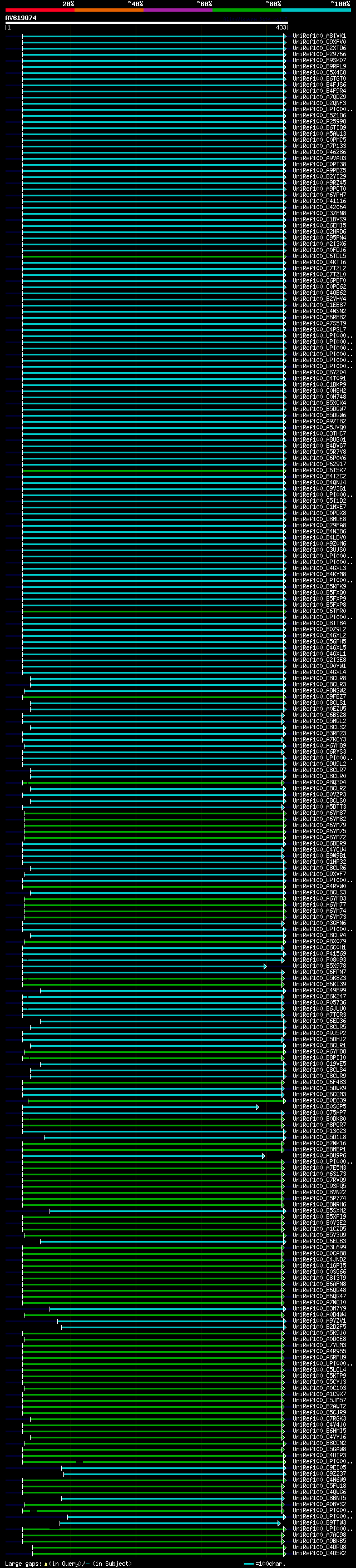The image size is (356, 1568).
Task: Click the white AV619074 query bar
Action: (x=146, y=22)
